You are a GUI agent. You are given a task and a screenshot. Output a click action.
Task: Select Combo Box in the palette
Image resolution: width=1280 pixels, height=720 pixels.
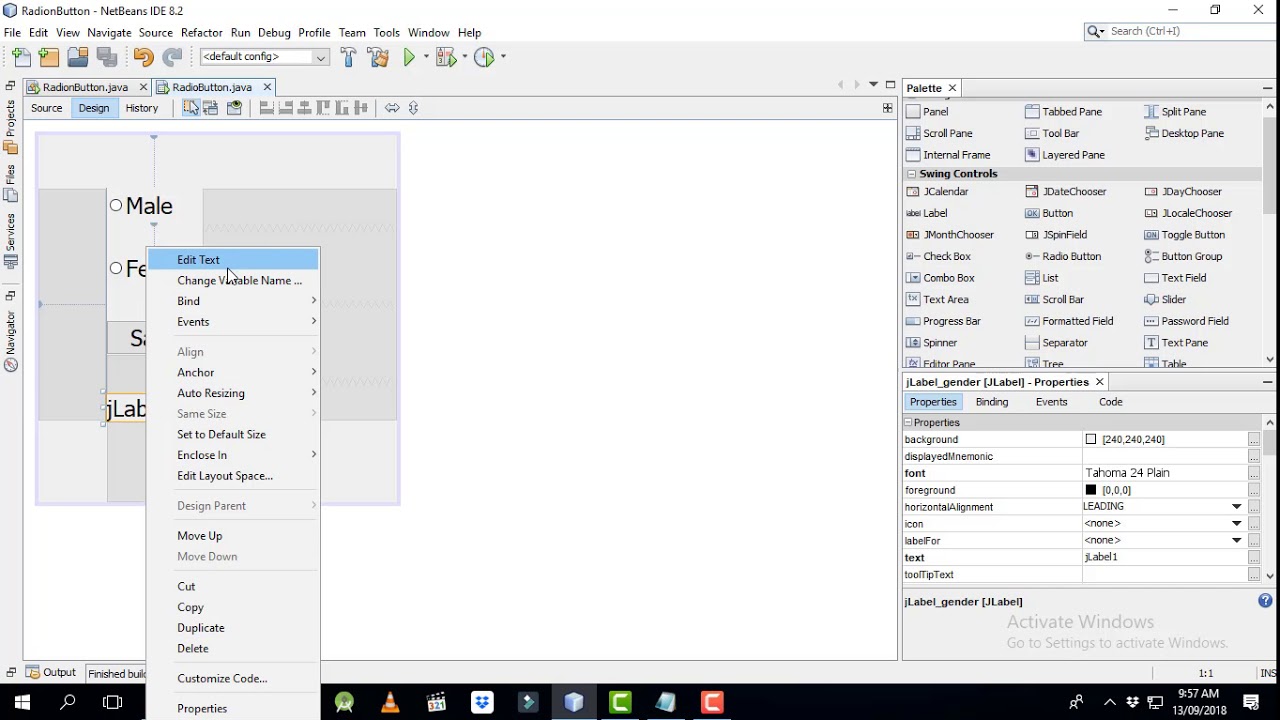coord(940,278)
